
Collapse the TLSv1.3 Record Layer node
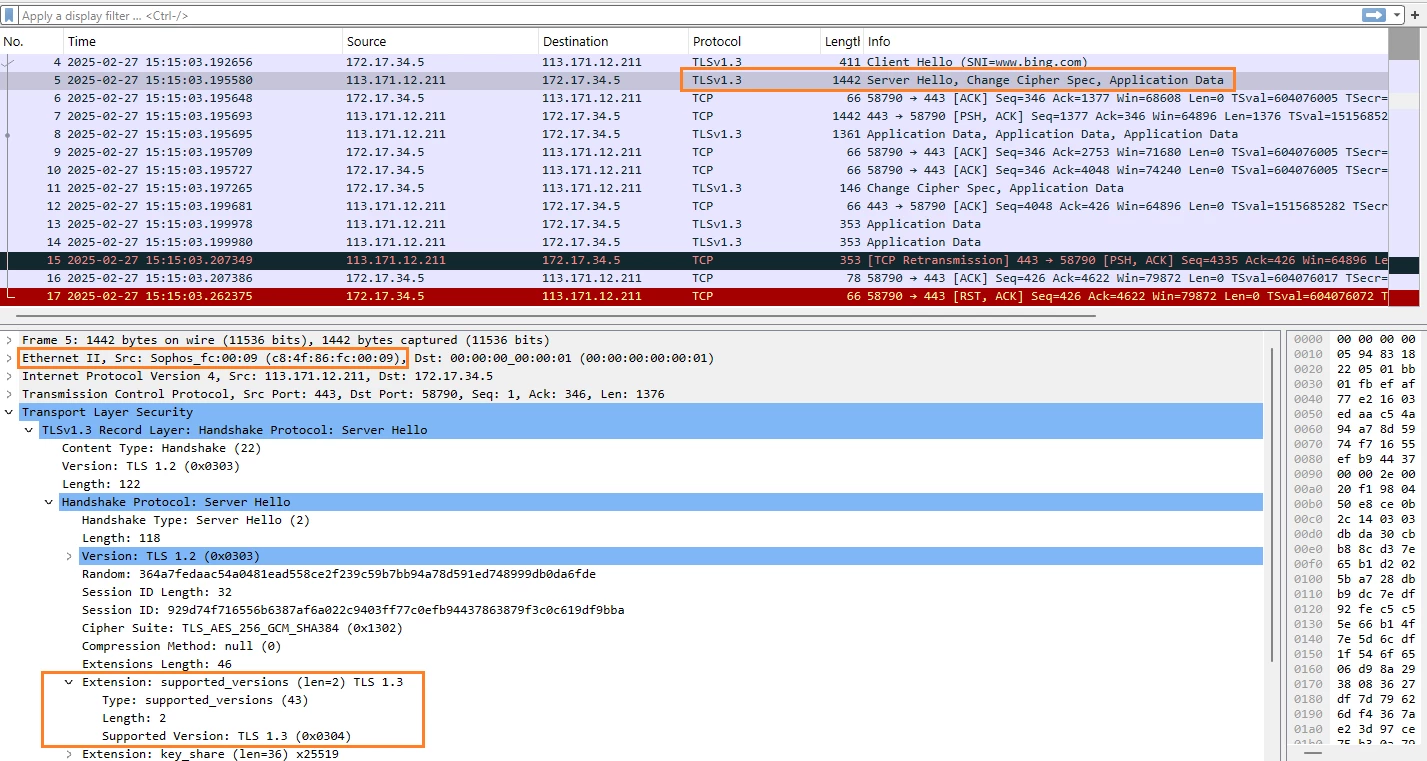click(29, 430)
